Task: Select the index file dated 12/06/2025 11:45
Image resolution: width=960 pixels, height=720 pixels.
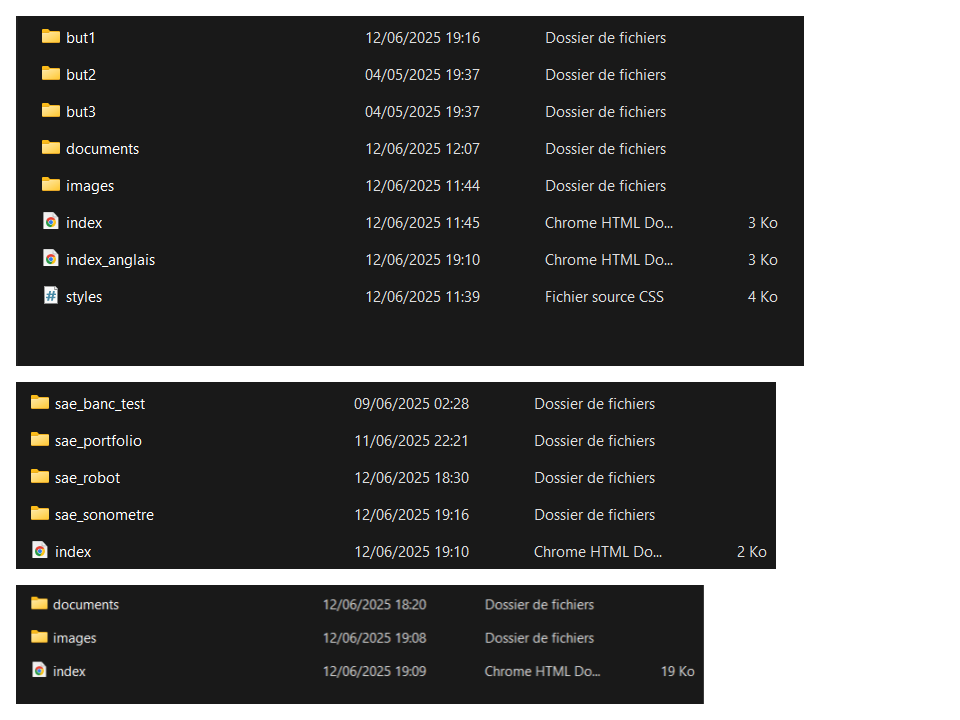Action: 84,223
